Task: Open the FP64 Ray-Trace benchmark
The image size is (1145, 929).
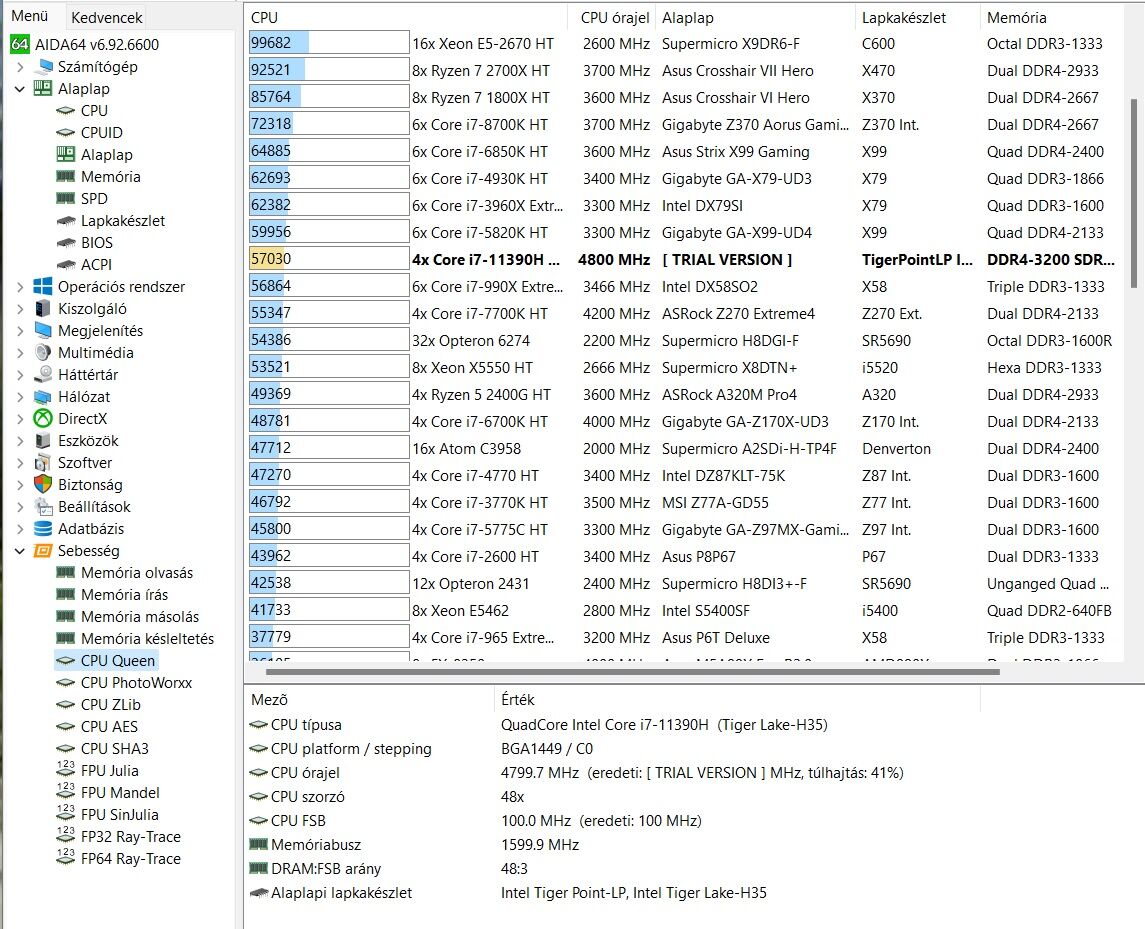Action: pos(131,858)
